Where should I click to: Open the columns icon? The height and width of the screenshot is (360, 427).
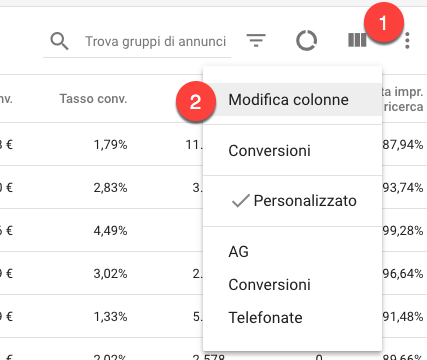(357, 40)
